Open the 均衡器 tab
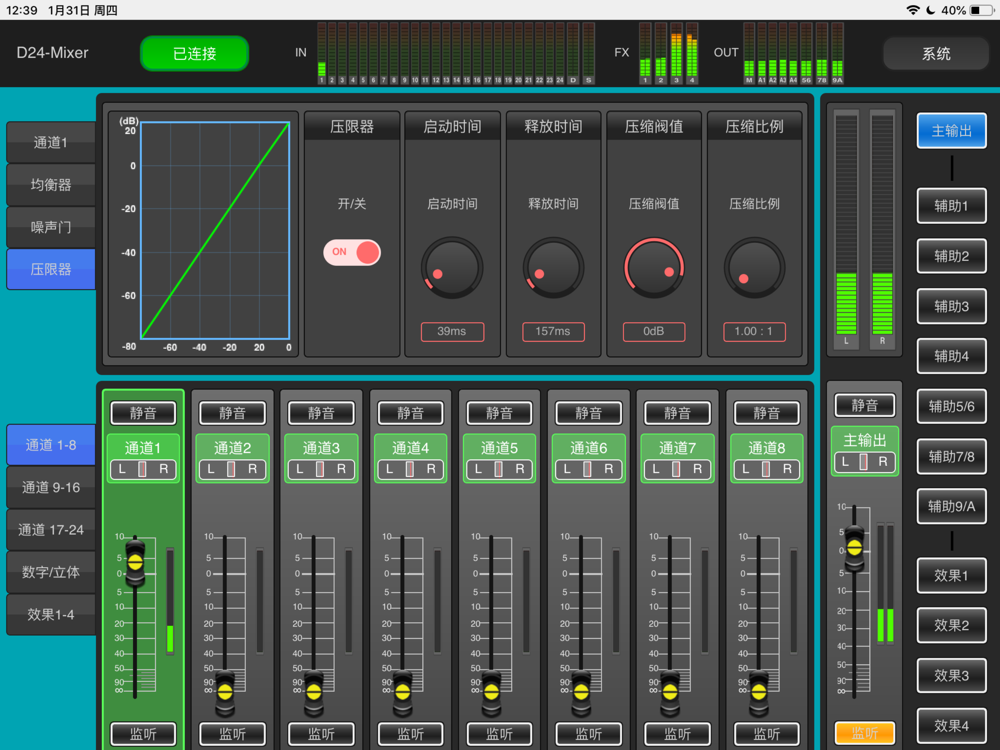 pyautogui.click(x=51, y=185)
